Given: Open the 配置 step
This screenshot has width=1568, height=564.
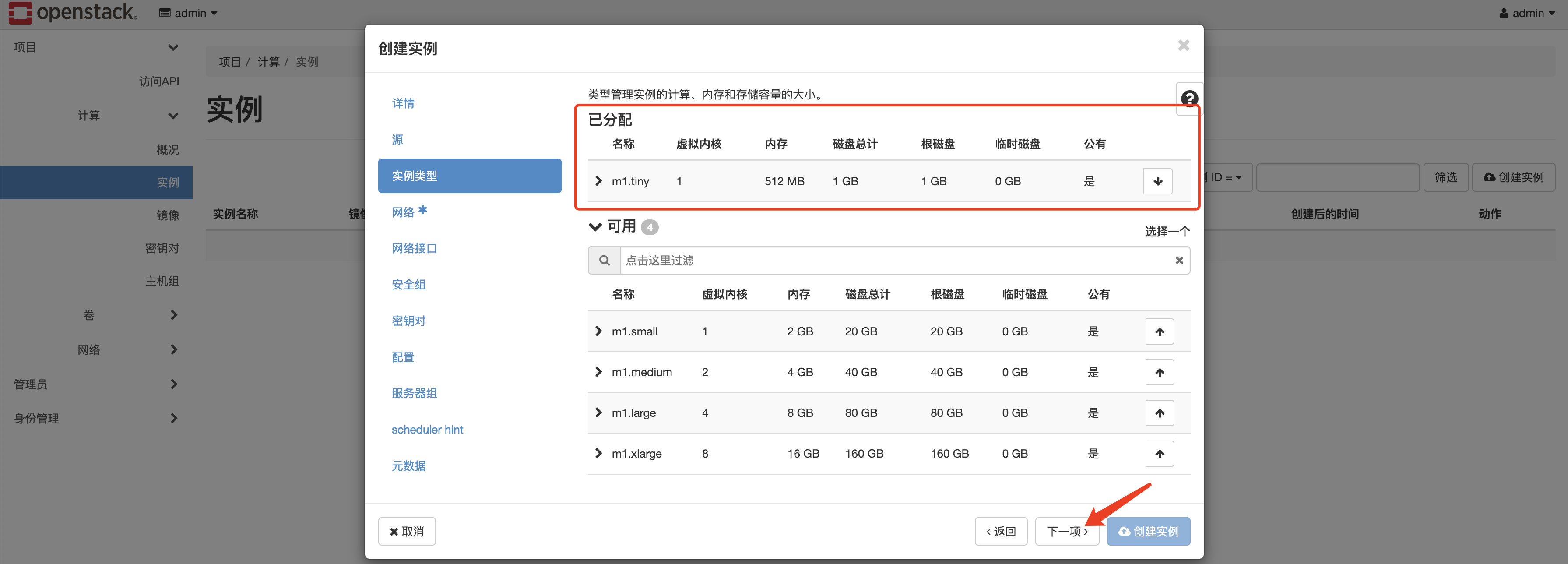Looking at the screenshot, I should point(403,357).
